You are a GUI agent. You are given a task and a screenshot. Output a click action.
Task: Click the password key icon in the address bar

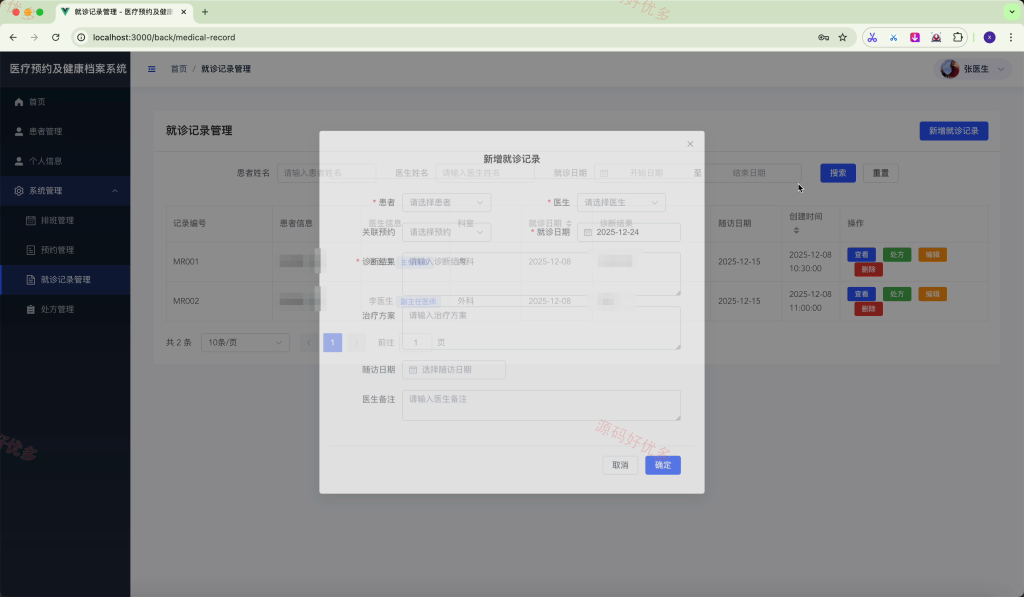pos(824,37)
